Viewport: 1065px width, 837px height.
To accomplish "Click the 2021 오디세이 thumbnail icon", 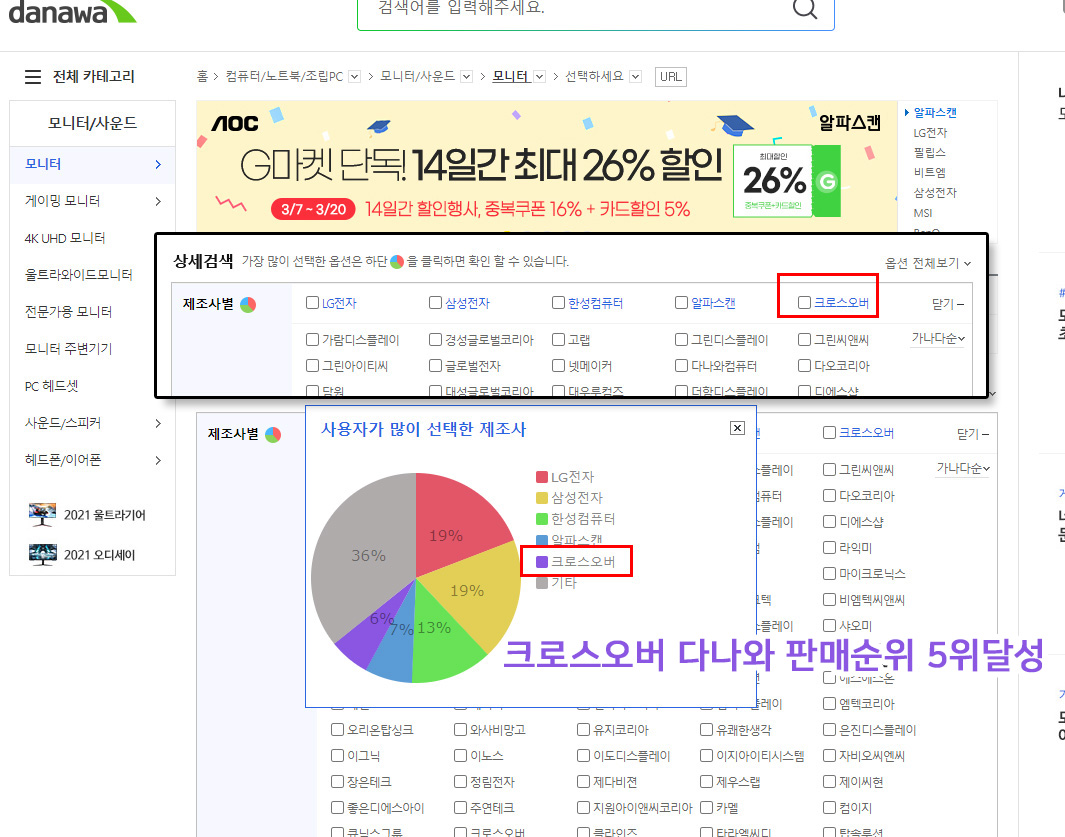I will click(x=43, y=554).
